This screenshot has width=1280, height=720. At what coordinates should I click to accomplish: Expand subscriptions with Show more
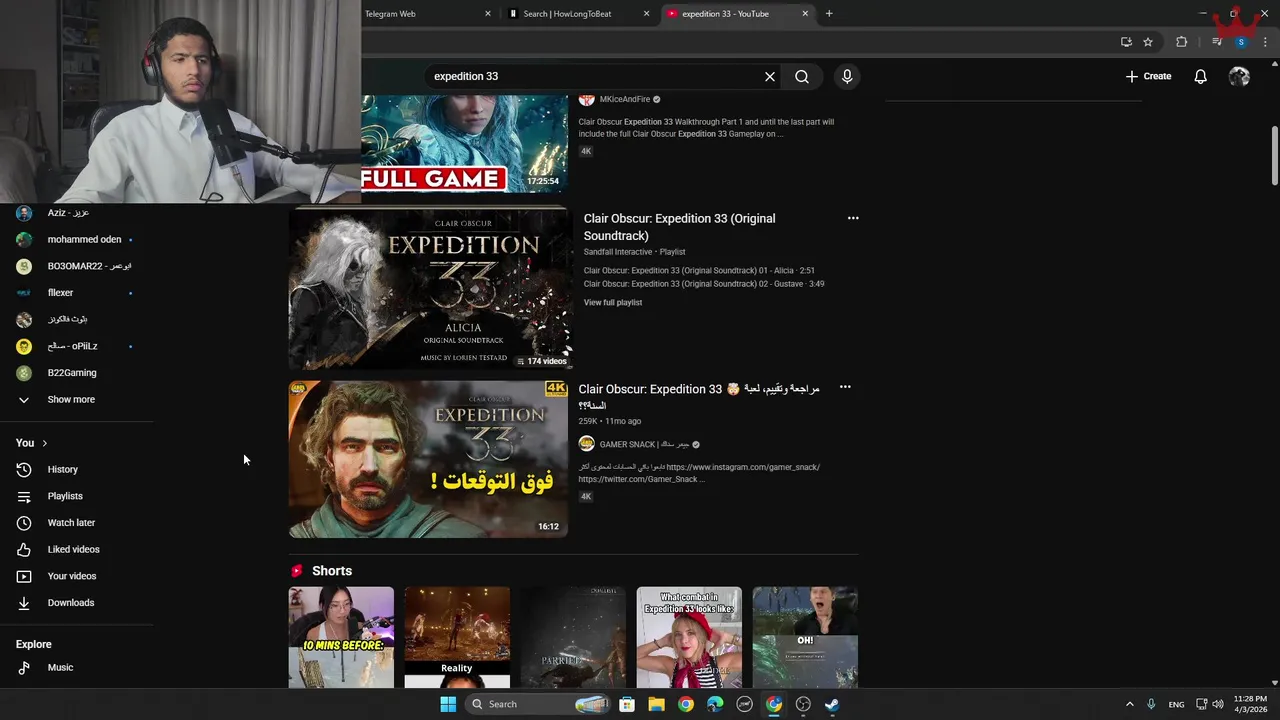(71, 399)
